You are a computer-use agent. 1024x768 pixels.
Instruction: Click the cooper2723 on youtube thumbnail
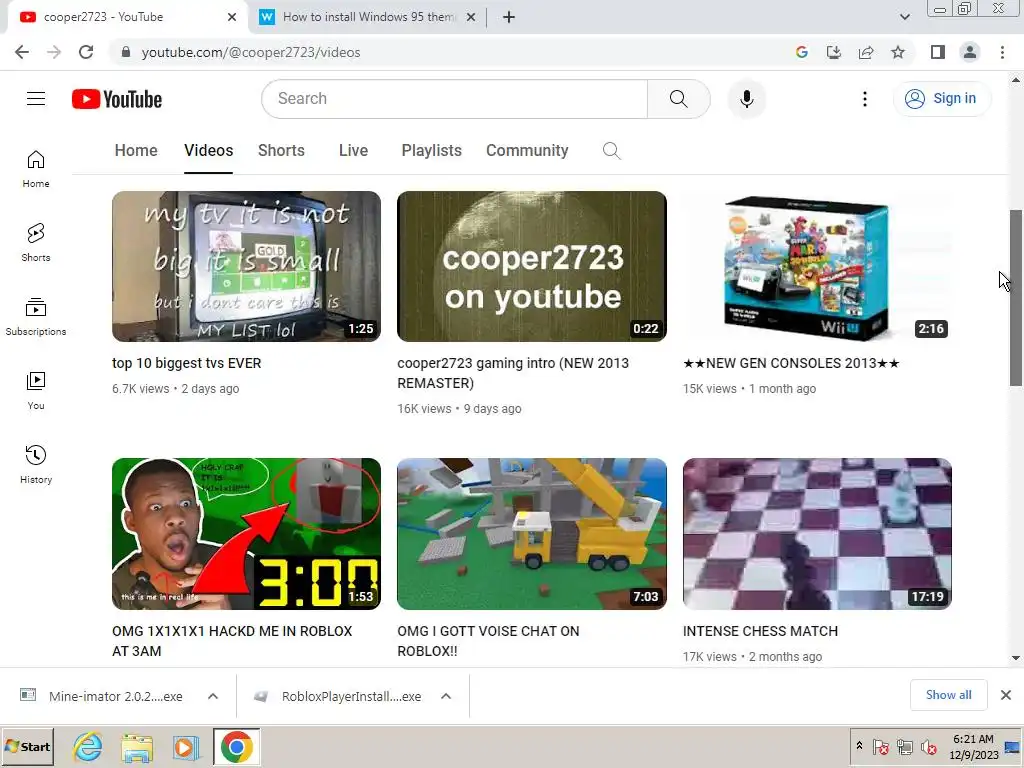point(532,266)
